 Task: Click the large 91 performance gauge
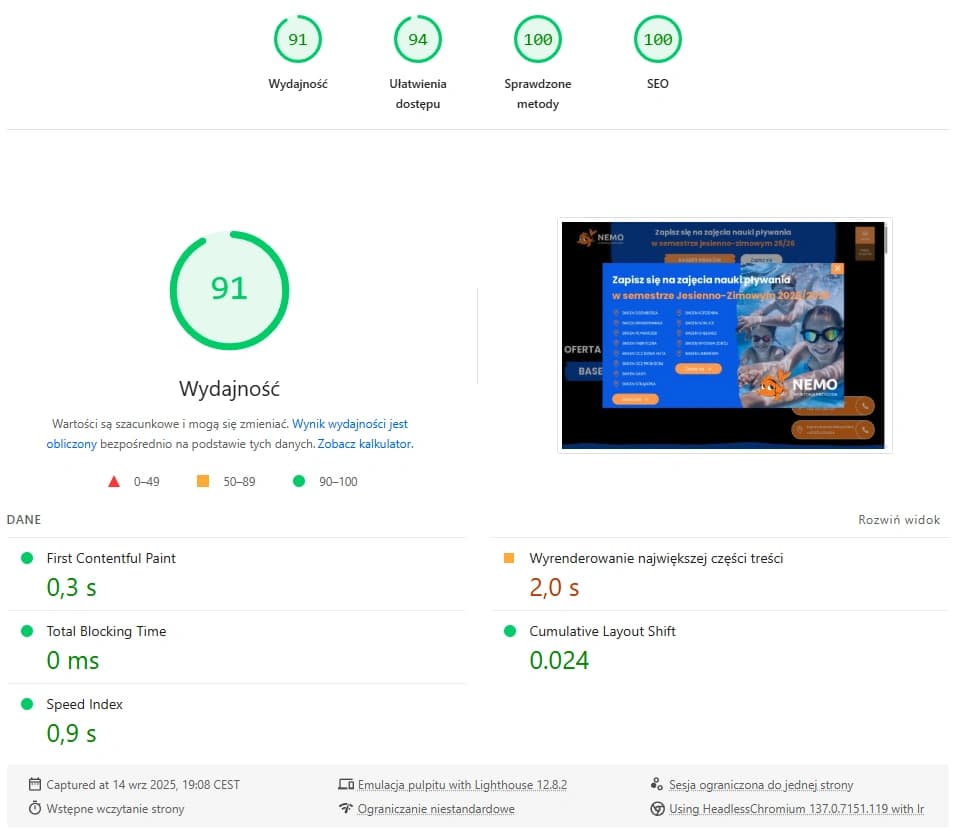pos(229,289)
